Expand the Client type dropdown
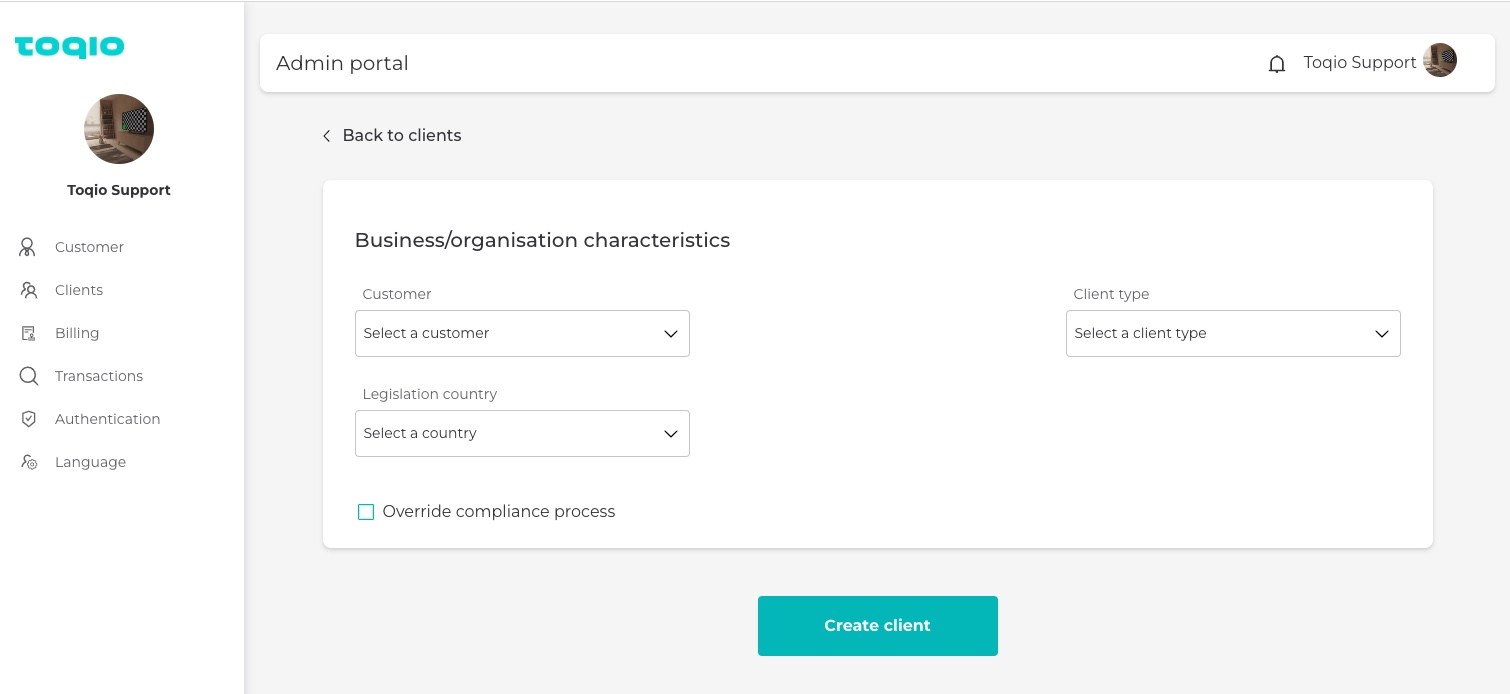Screen dimensions: 1510x694 tap(1232, 333)
